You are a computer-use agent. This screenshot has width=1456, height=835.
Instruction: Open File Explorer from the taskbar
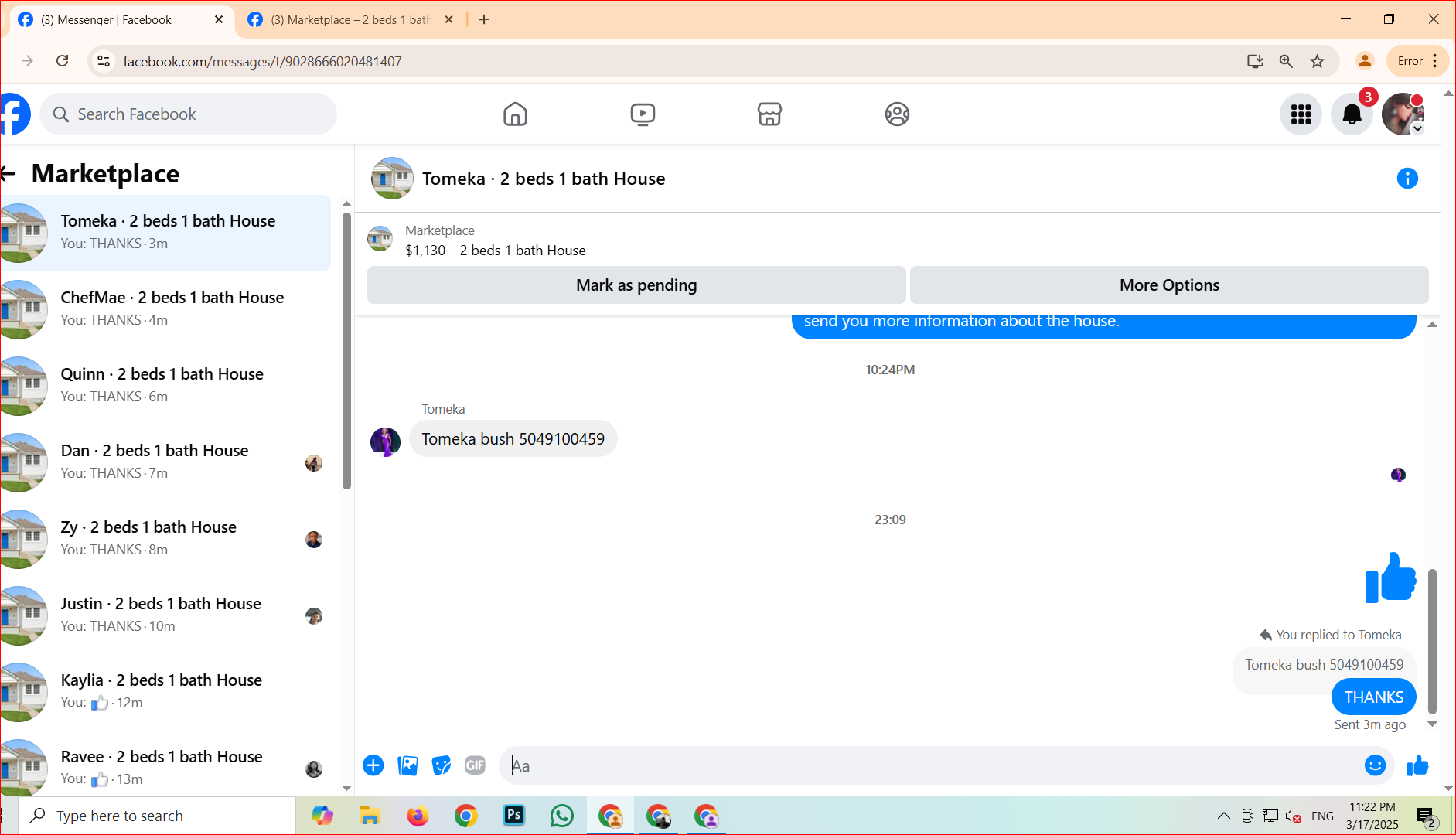(x=370, y=816)
